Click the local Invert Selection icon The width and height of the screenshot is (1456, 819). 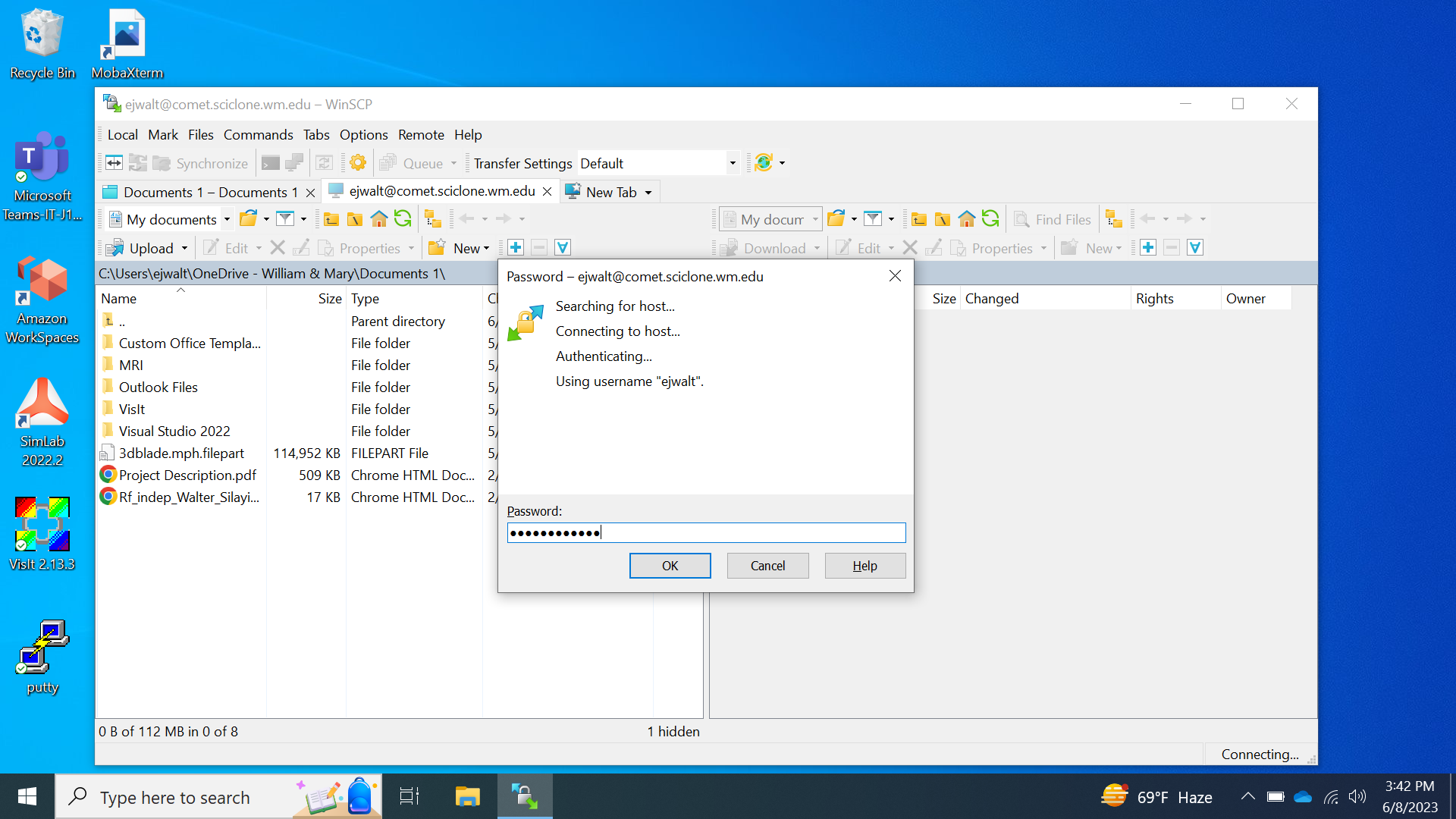[x=563, y=248]
